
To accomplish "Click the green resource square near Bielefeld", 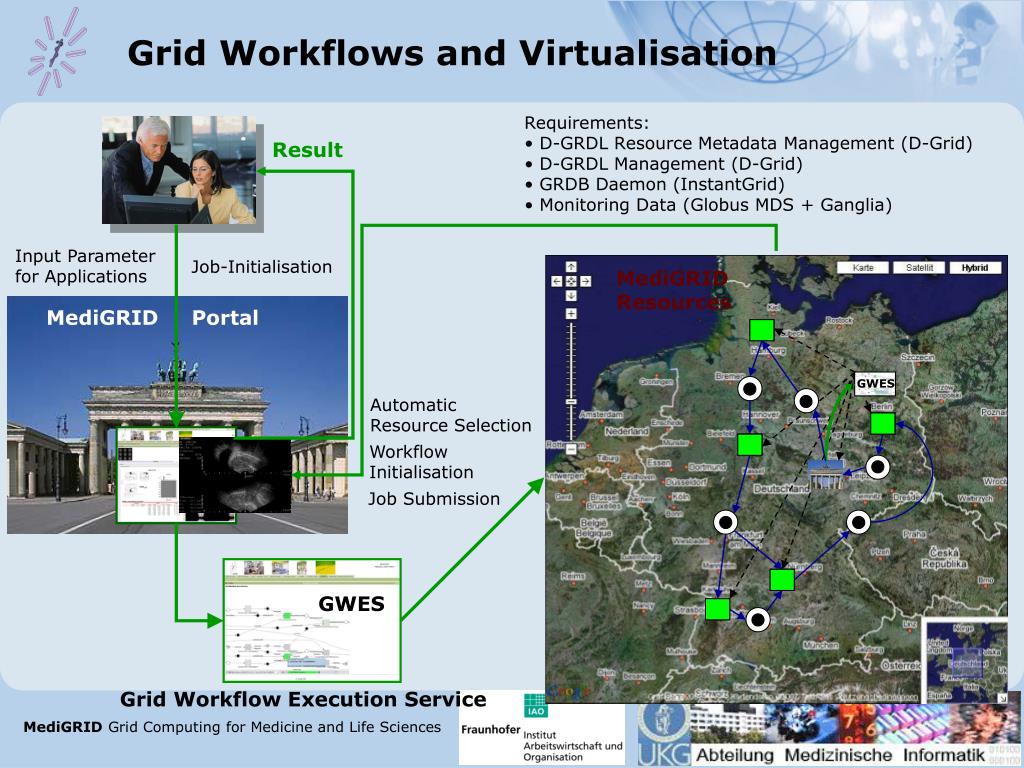I will pos(750,444).
